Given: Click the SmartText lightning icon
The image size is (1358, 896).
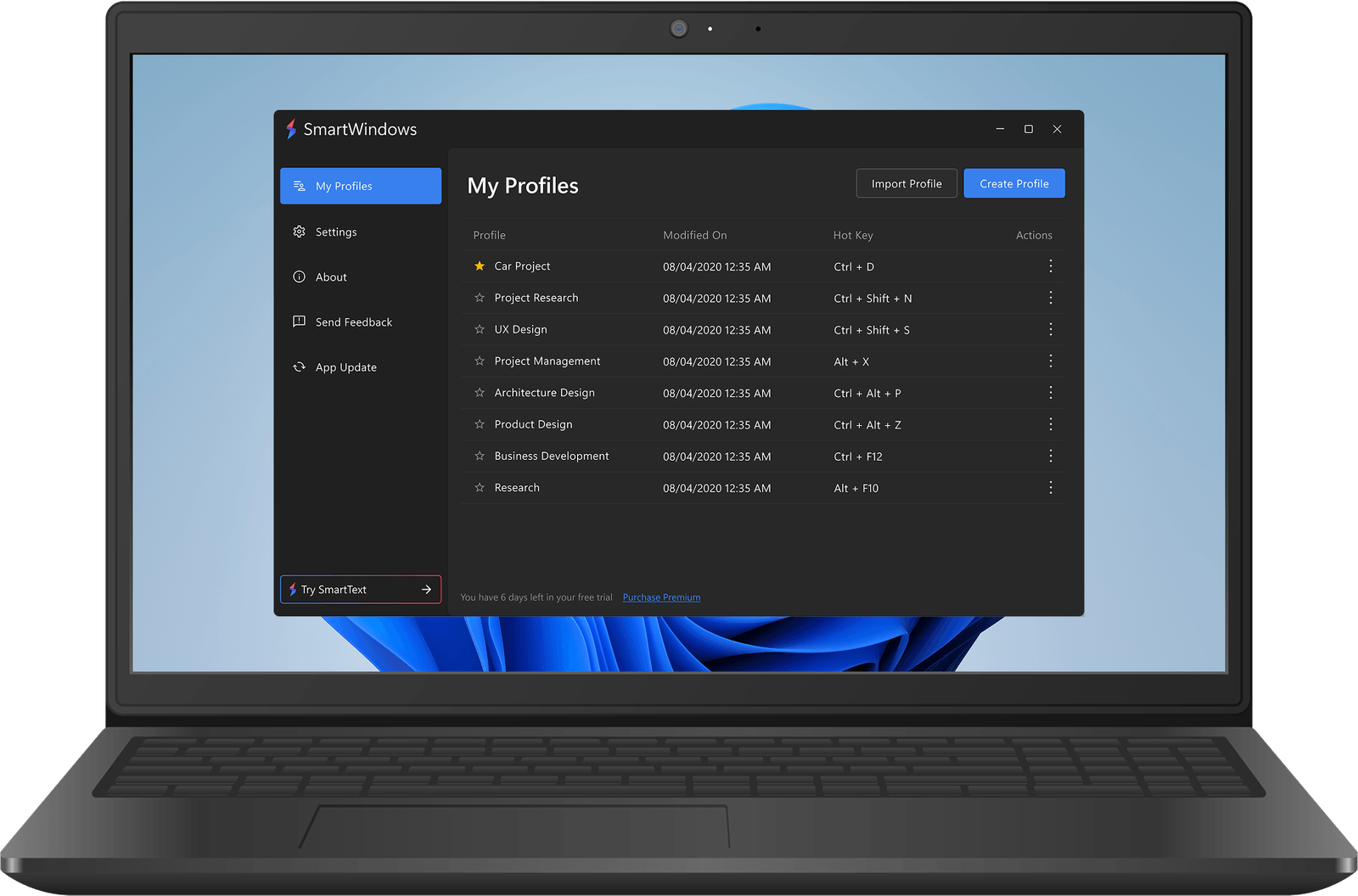Looking at the screenshot, I should [x=293, y=589].
